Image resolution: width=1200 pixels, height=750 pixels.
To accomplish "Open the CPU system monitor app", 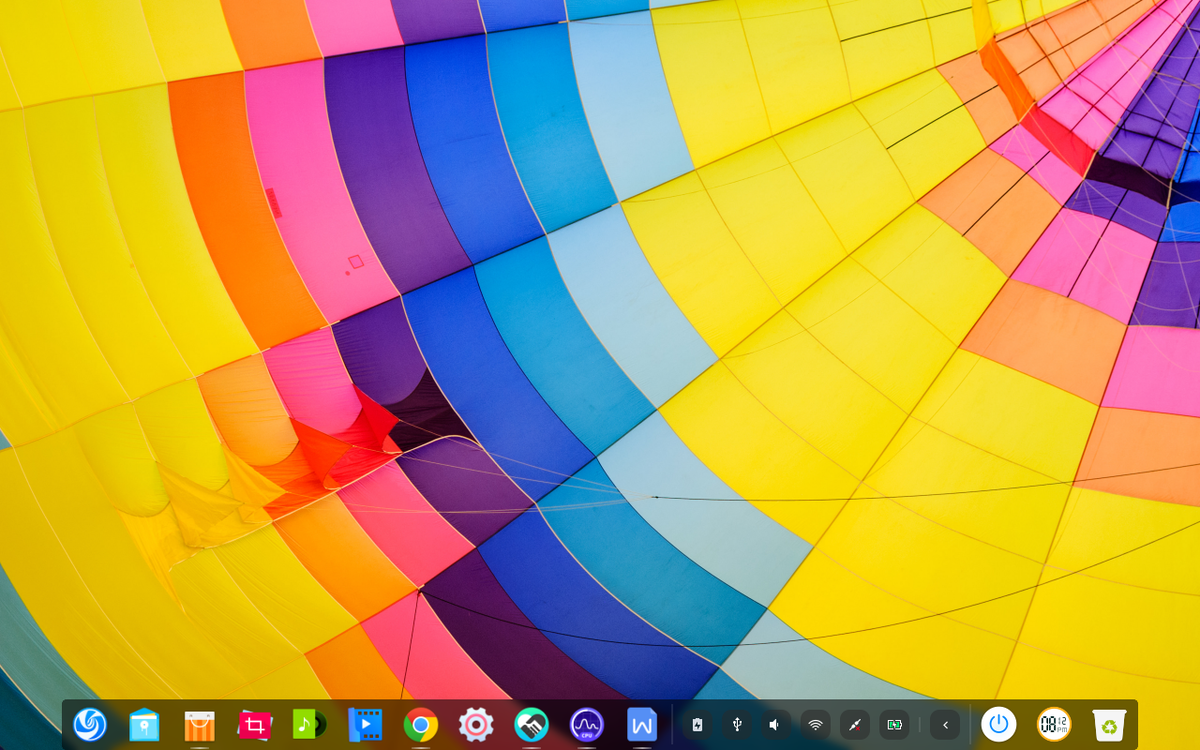I will (586, 724).
